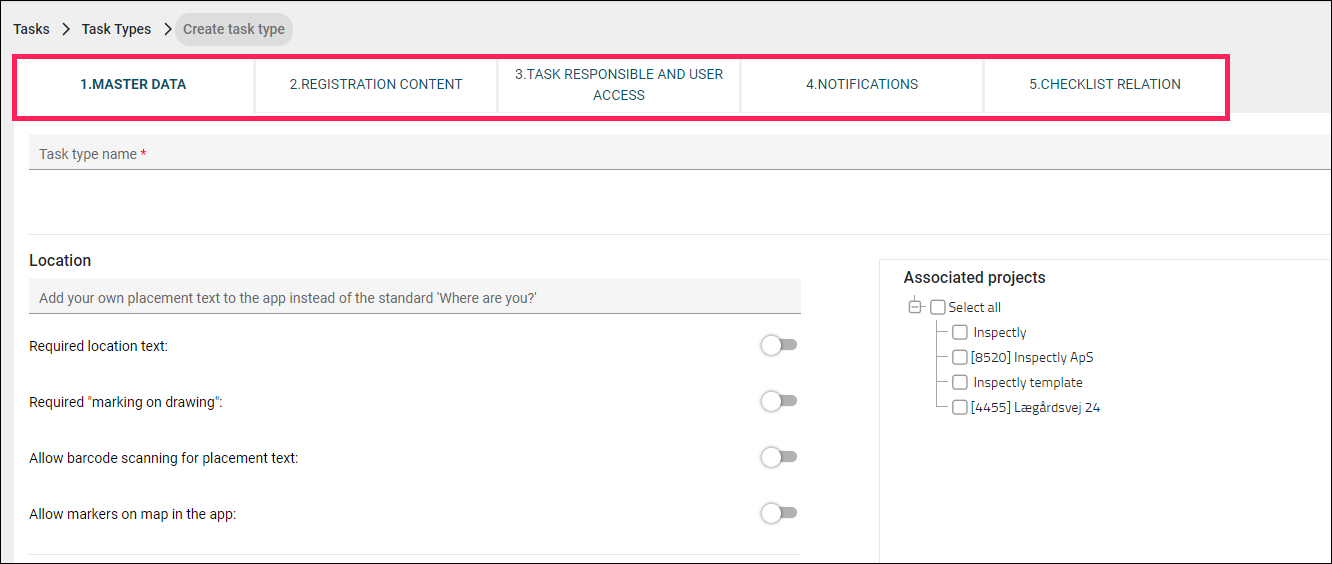Toggle Required marking on drawing switch
This screenshot has height=564, width=1332.
[779, 401]
